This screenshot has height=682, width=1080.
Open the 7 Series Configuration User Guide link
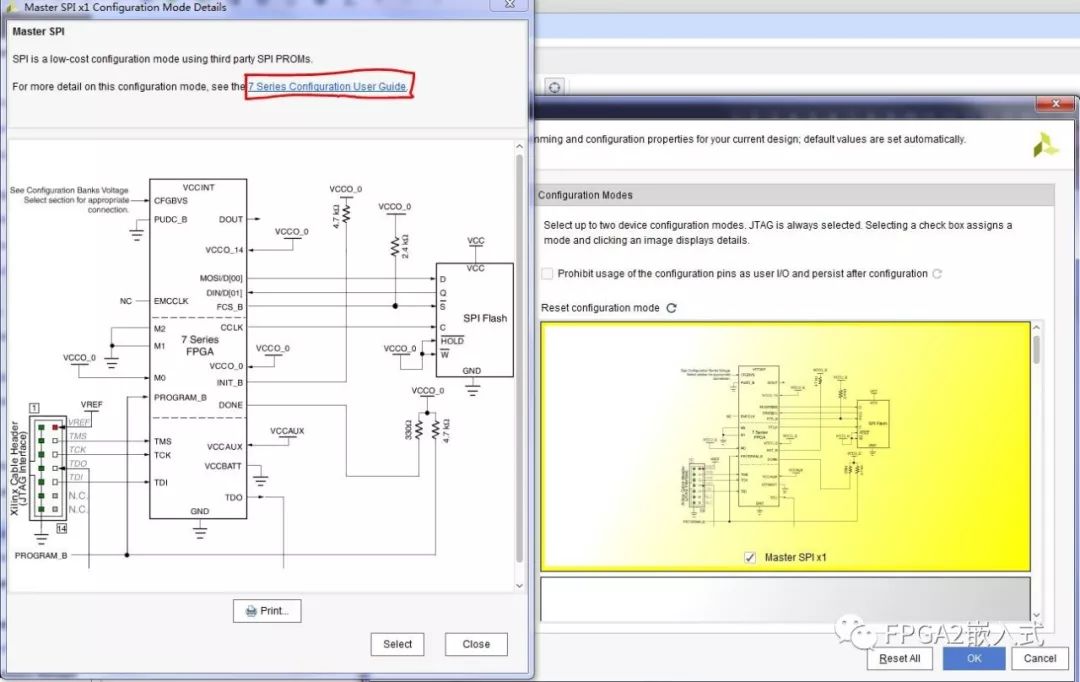point(328,87)
